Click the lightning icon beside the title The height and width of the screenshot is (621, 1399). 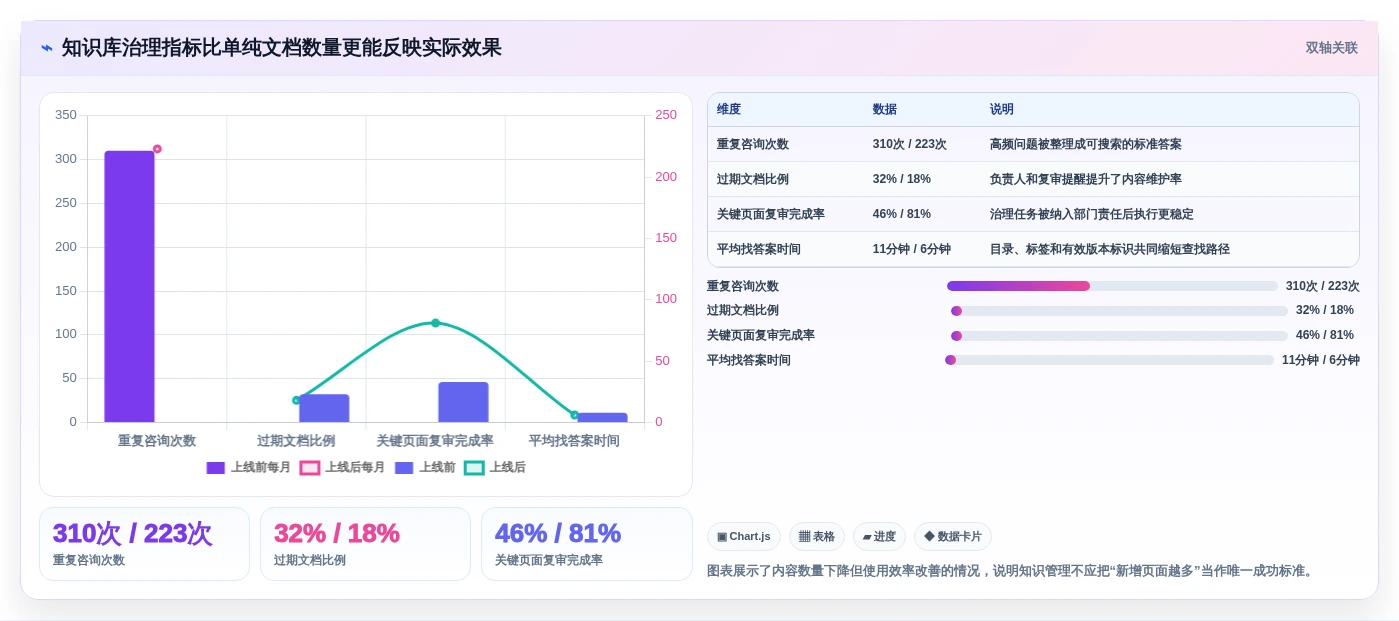click(x=47, y=48)
